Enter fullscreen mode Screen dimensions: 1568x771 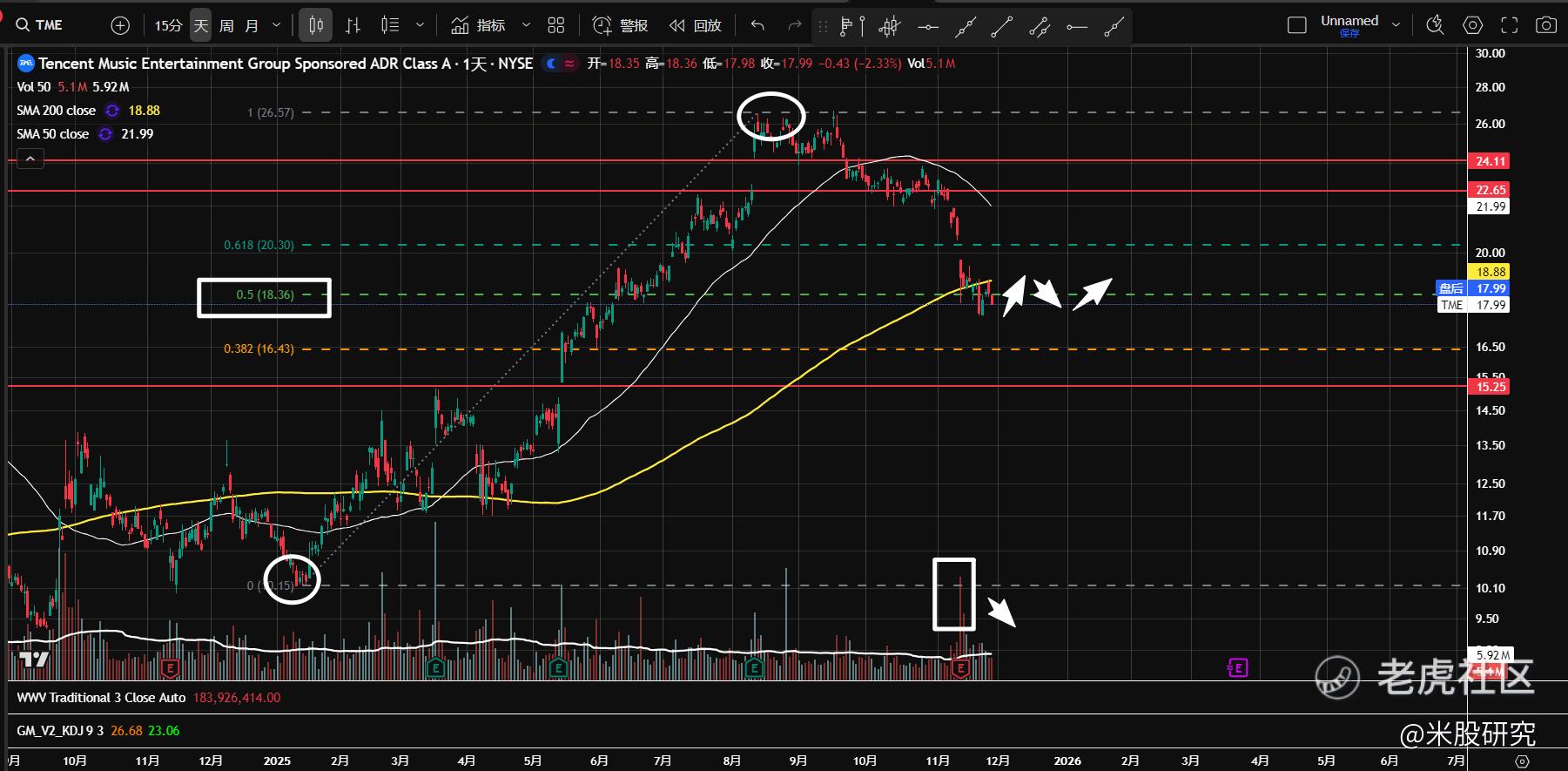[1510, 25]
